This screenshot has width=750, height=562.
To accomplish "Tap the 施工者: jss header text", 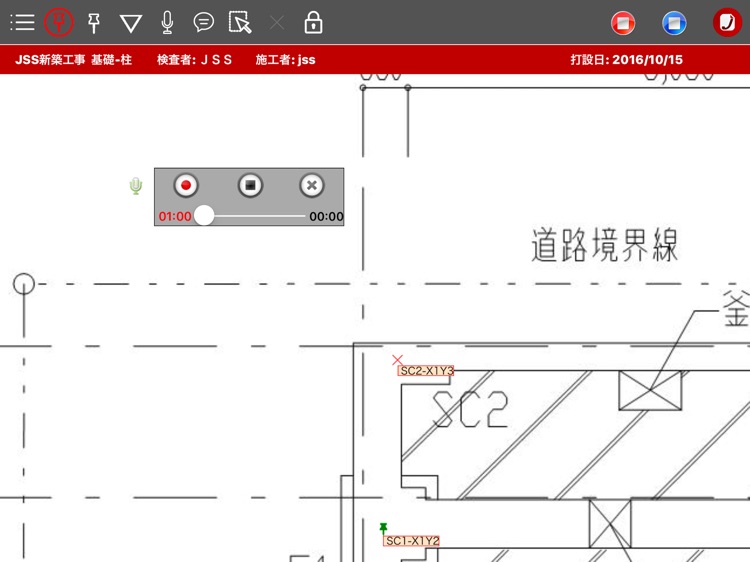I will point(285,60).
